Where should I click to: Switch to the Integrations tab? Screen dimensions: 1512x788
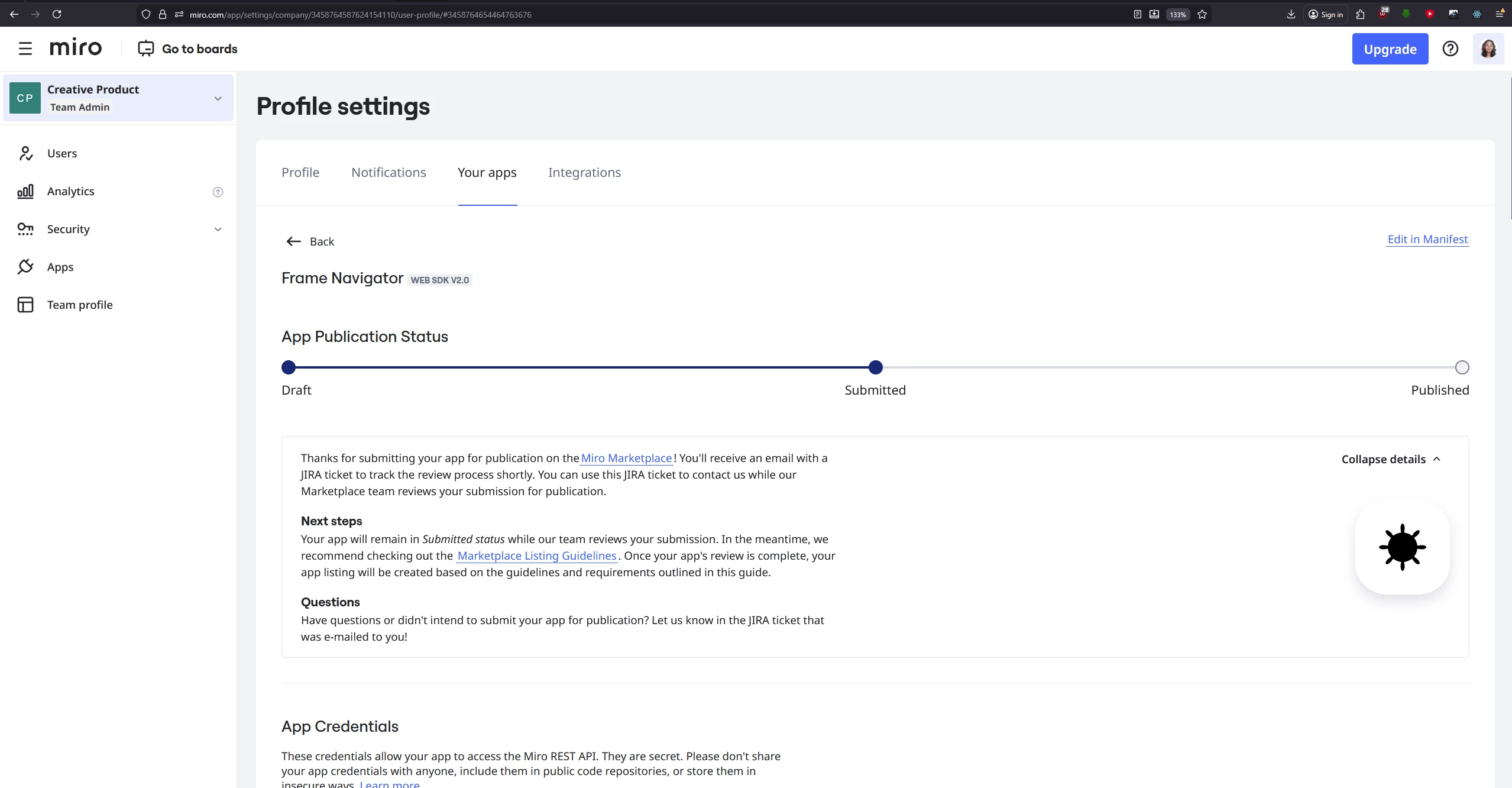[584, 173]
